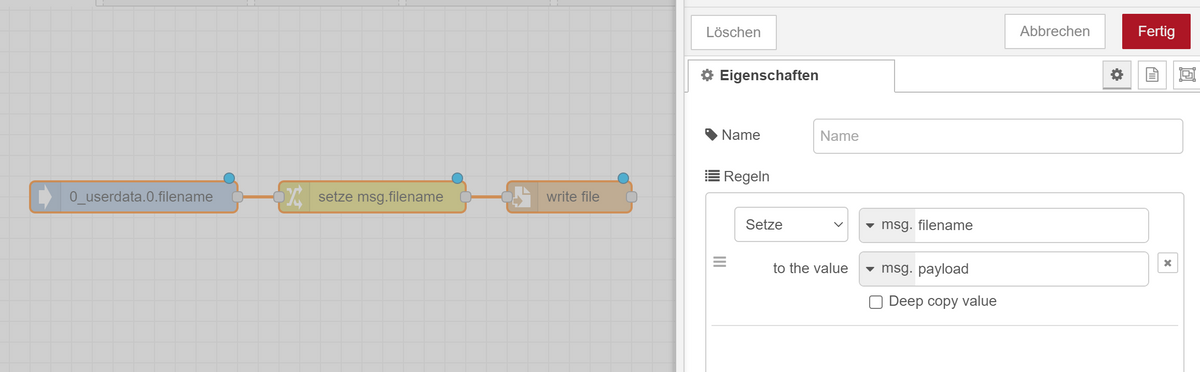Remove the rule with x button
Screen dimensions: 1200x372
coord(1167,262)
